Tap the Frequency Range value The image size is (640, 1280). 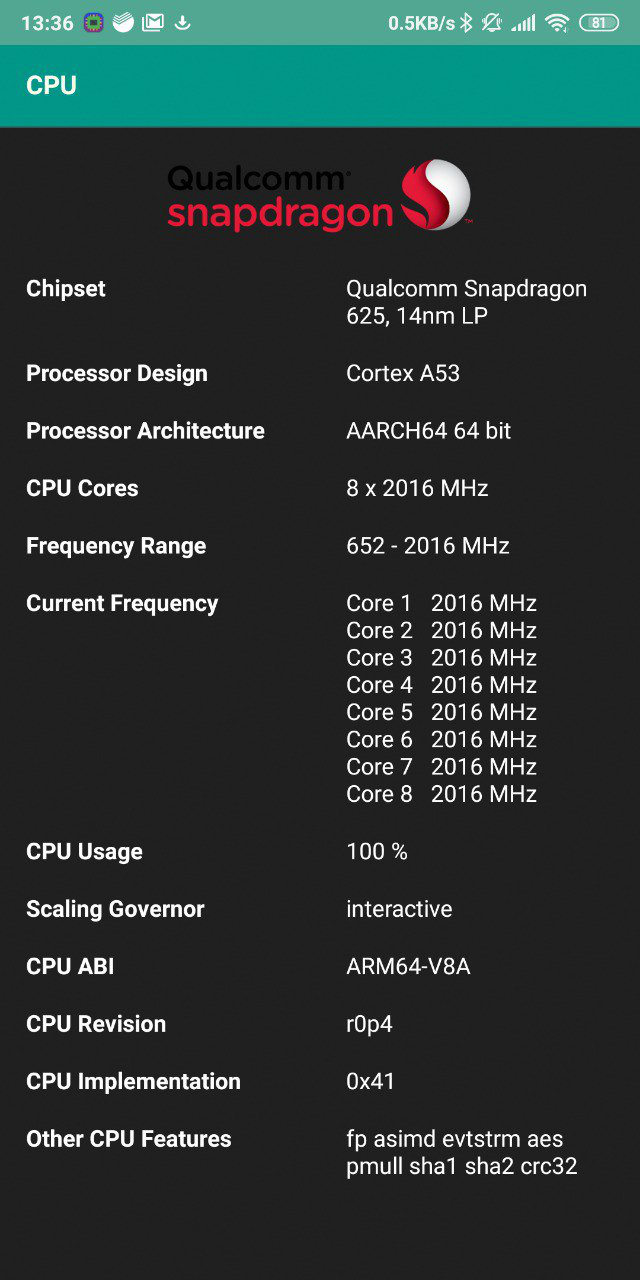pyautogui.click(x=428, y=546)
